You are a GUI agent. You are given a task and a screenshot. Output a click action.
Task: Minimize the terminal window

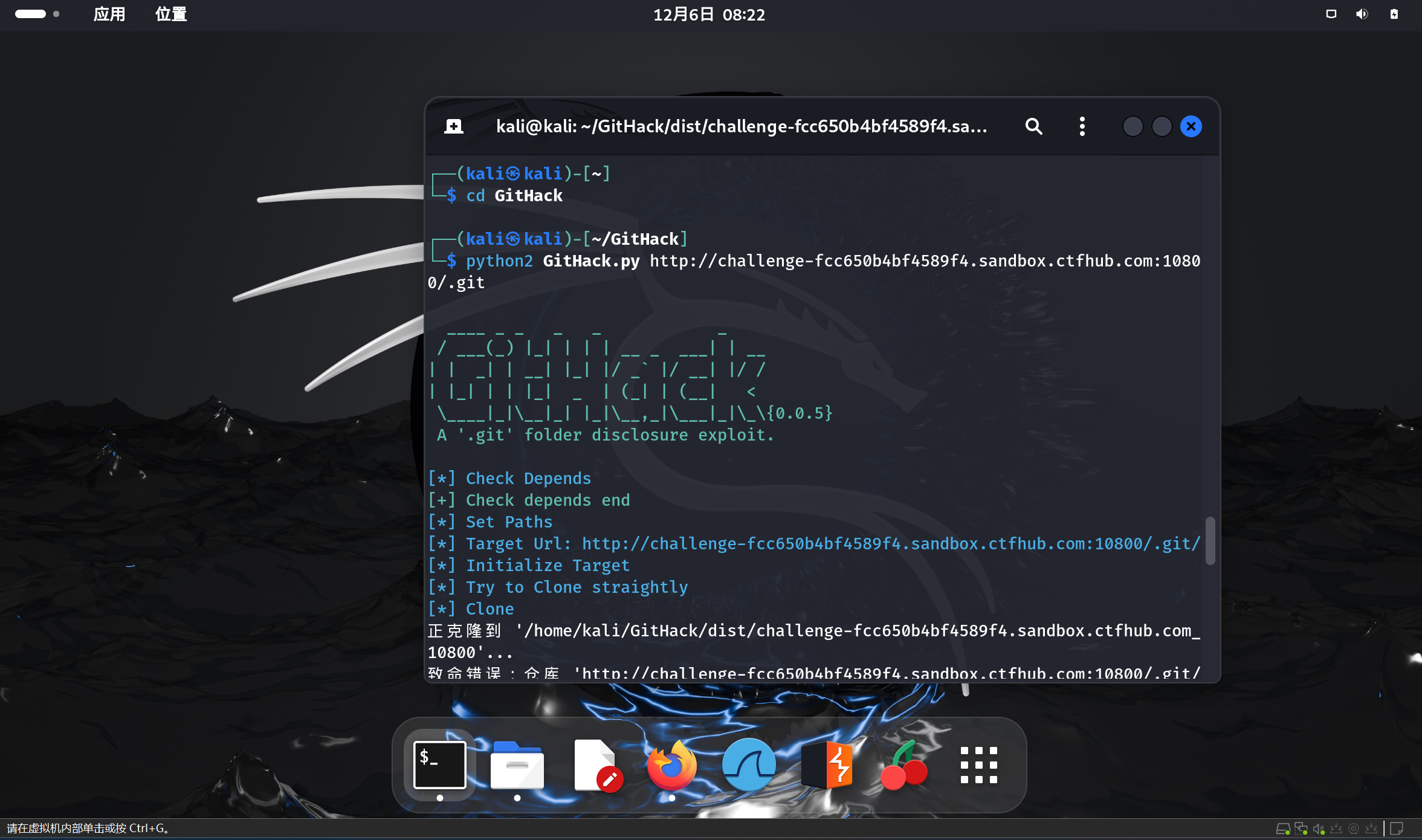(x=1133, y=126)
